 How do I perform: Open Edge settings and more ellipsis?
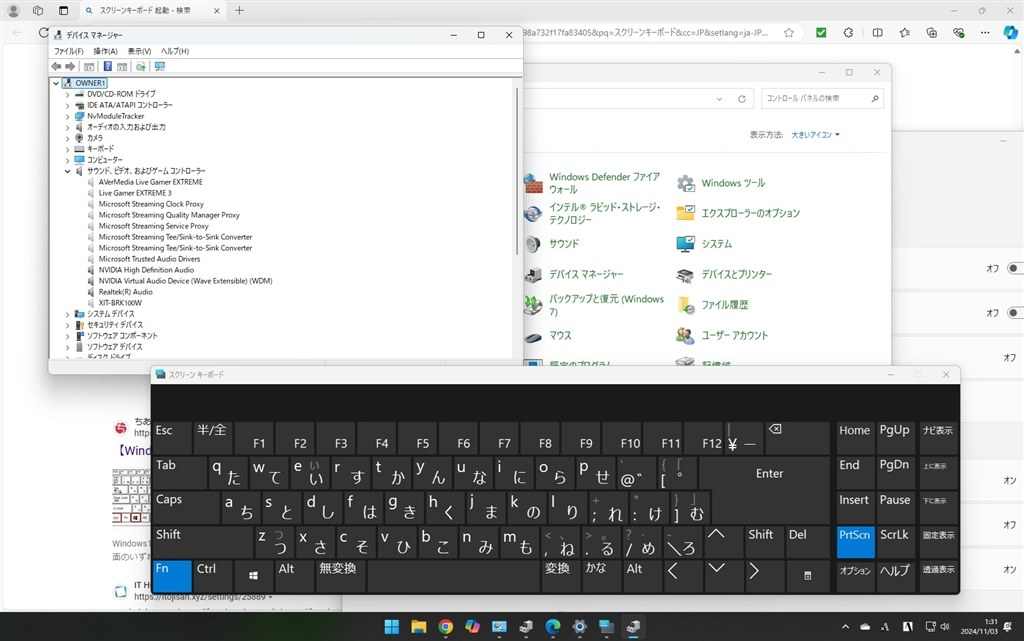985,33
